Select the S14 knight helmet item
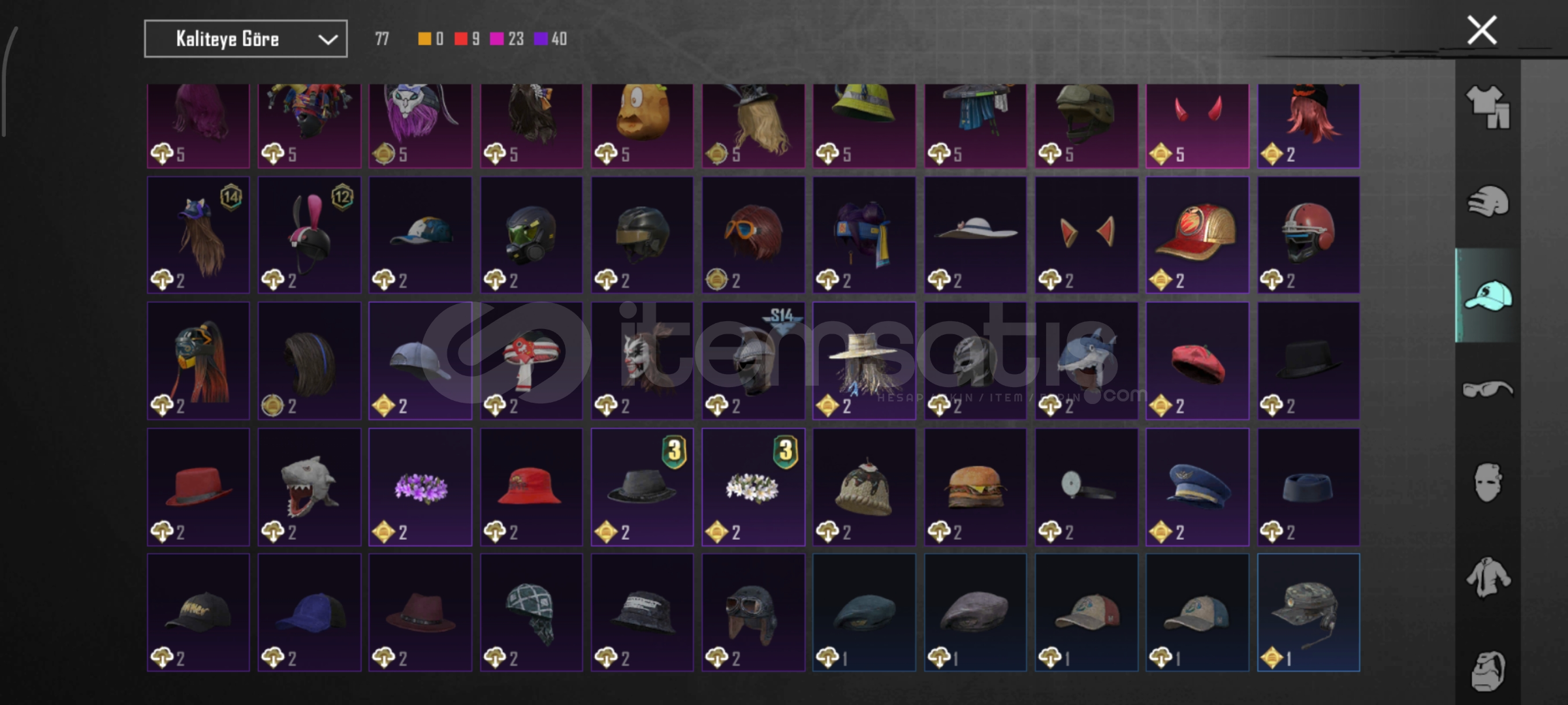 point(753,360)
